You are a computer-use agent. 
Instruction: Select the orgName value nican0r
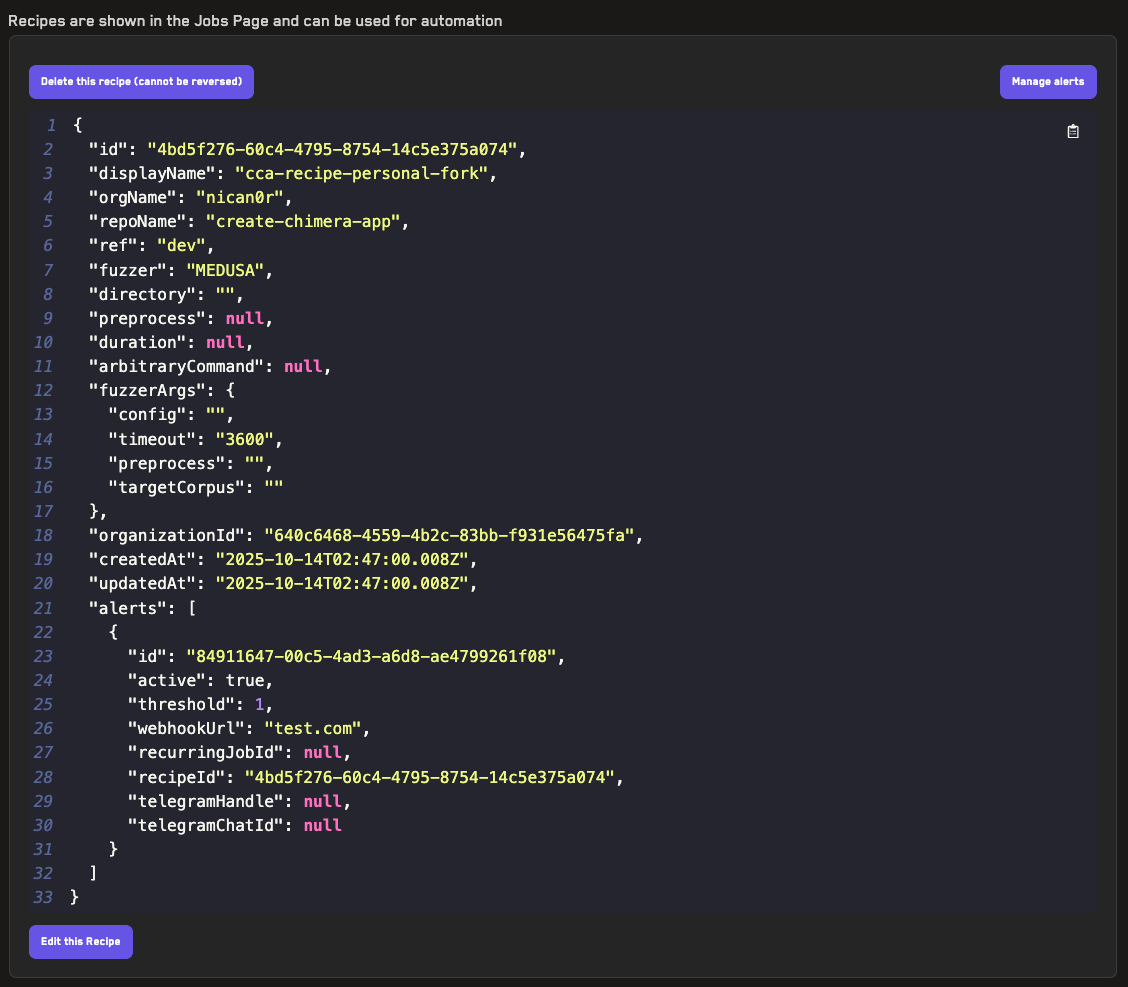[240, 197]
